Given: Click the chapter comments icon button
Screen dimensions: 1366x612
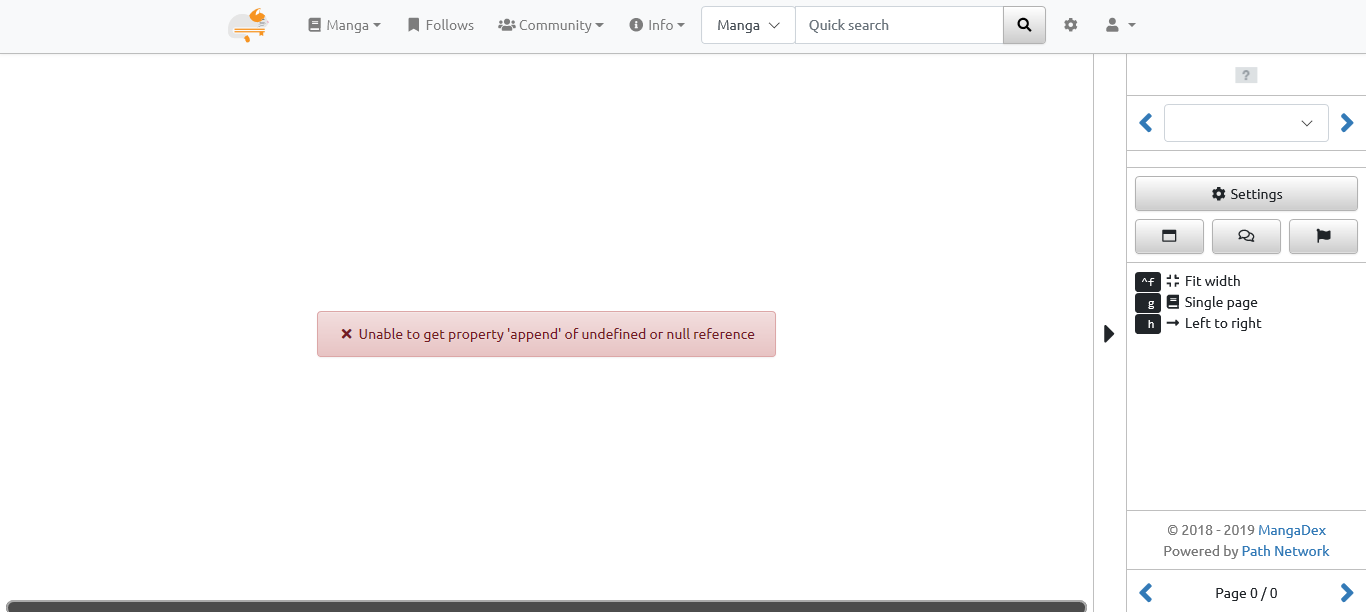Looking at the screenshot, I should (x=1246, y=237).
